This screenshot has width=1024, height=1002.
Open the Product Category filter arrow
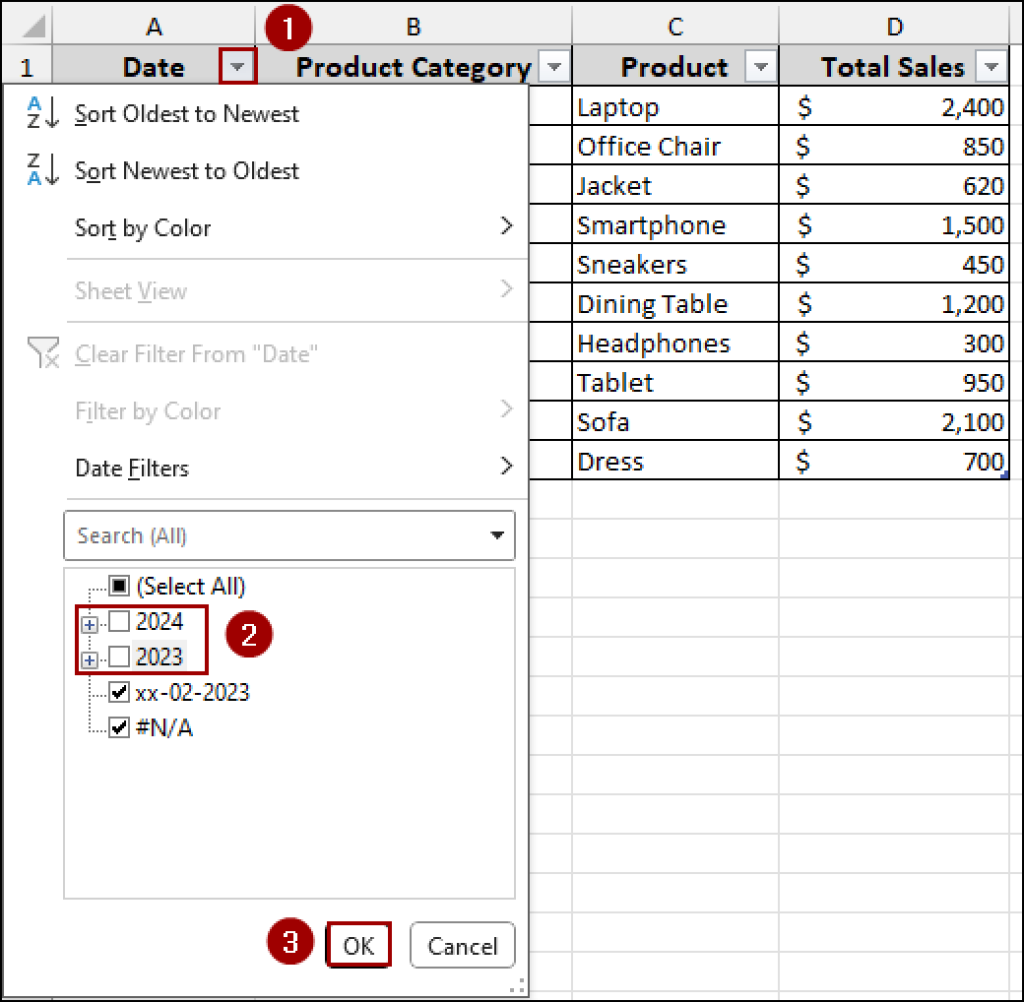point(553,66)
